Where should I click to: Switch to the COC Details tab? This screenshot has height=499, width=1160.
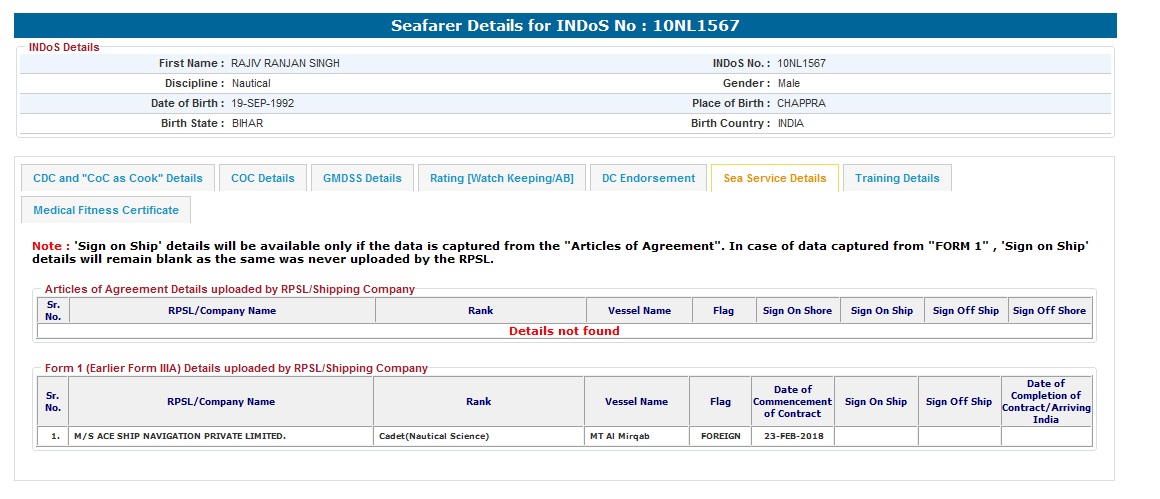(x=263, y=178)
